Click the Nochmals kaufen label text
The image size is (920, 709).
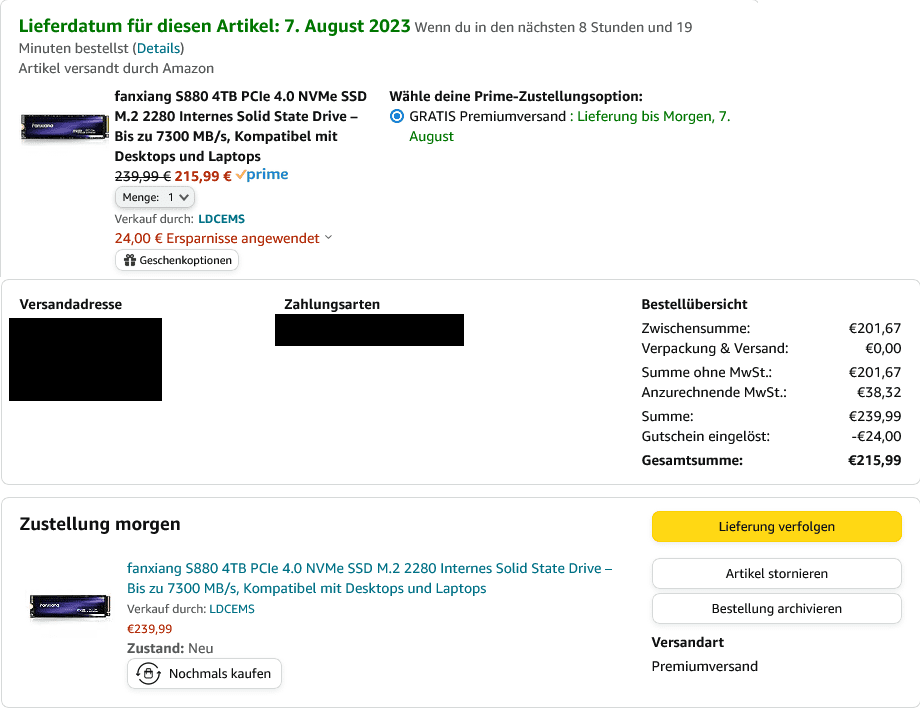point(220,674)
